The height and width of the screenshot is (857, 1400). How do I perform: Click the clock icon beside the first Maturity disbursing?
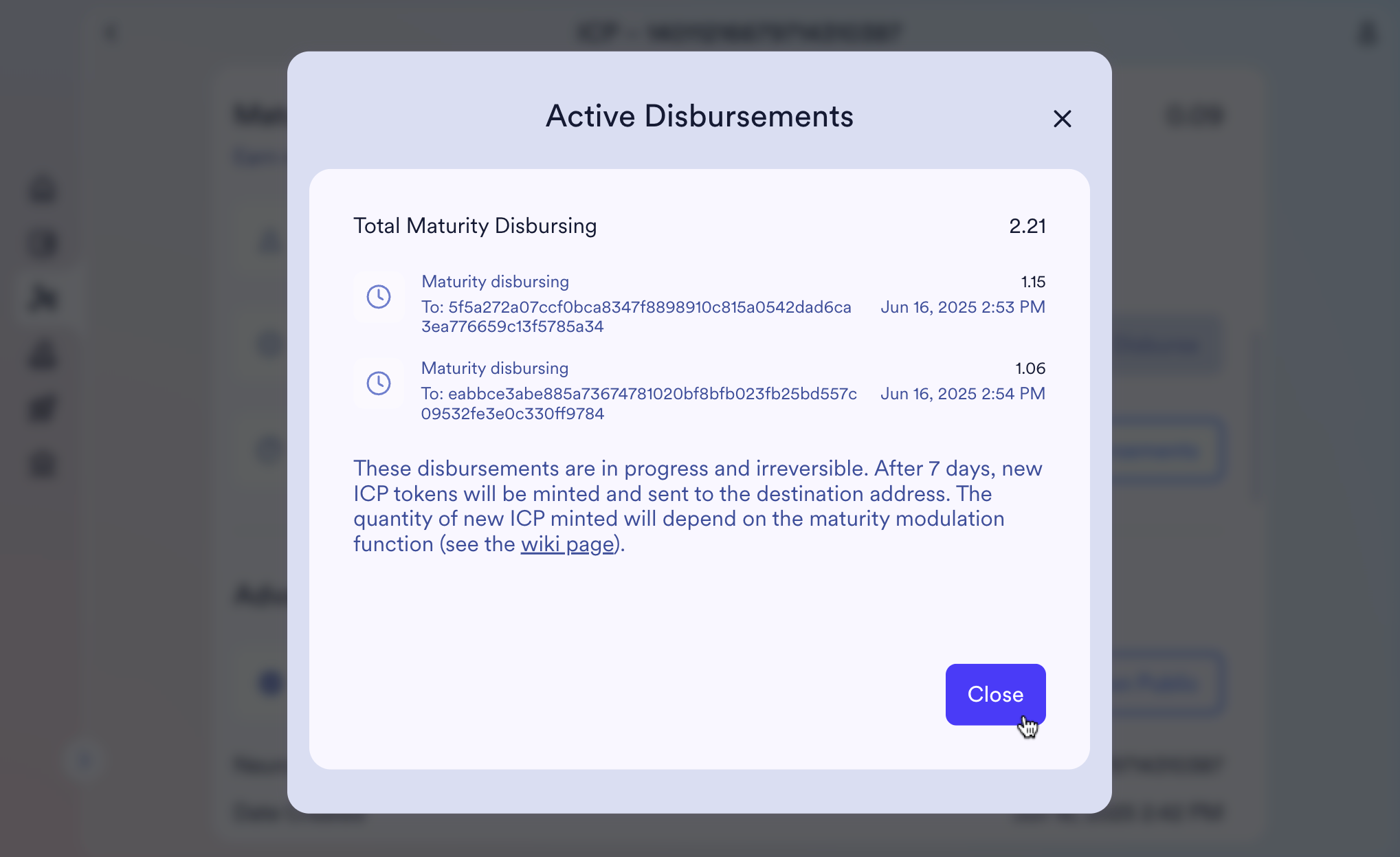[x=378, y=297]
